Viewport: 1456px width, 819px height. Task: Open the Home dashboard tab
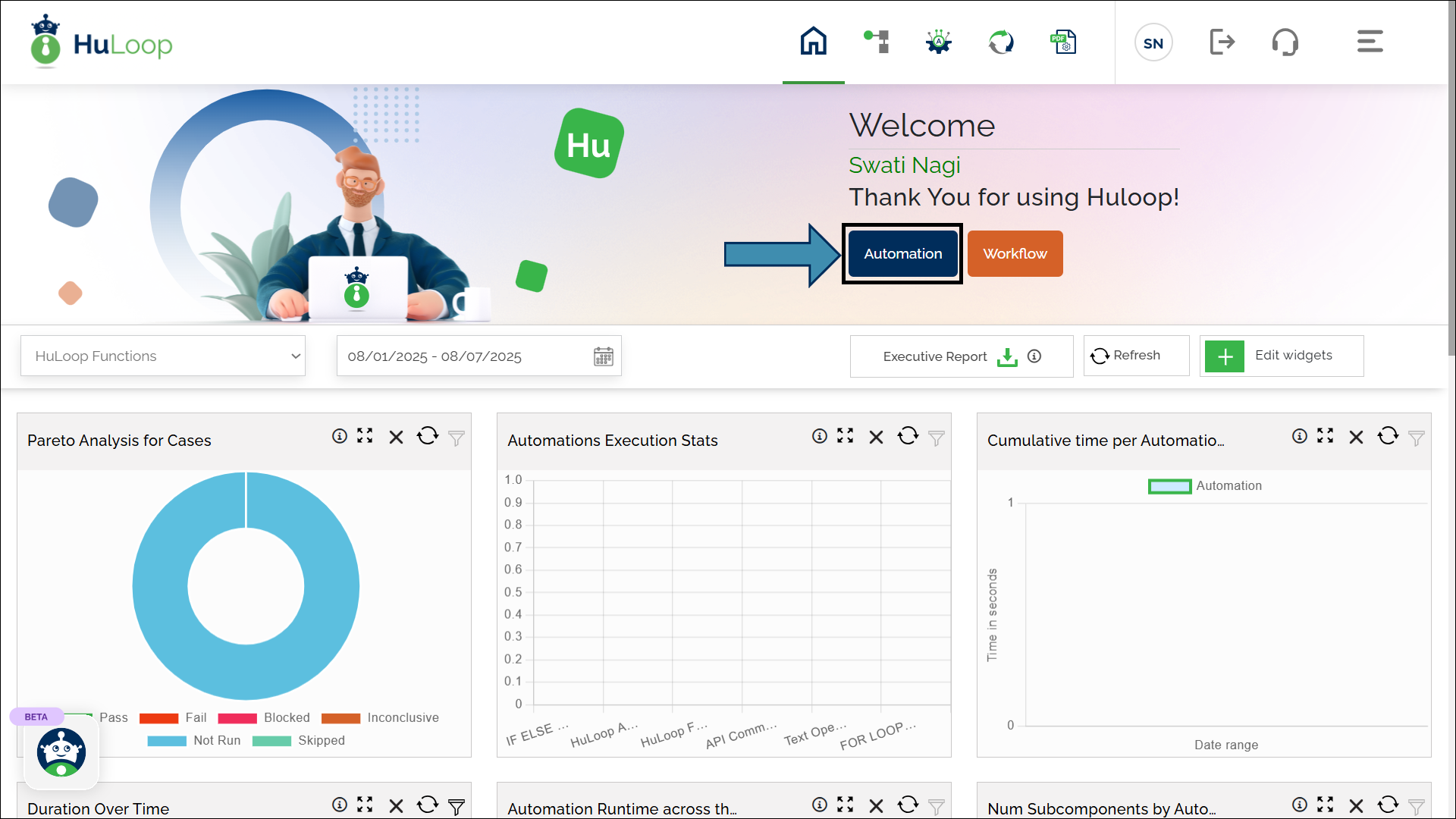click(813, 42)
